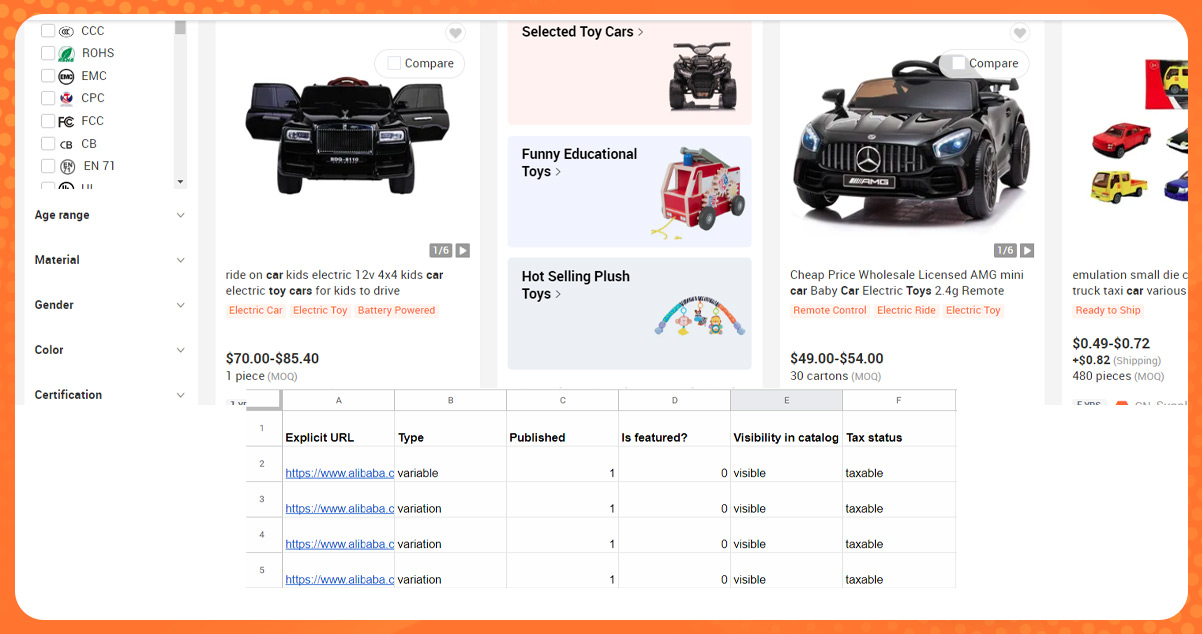Click the black Rolls Royce car image
The width and height of the screenshot is (1202, 634).
[x=347, y=135]
